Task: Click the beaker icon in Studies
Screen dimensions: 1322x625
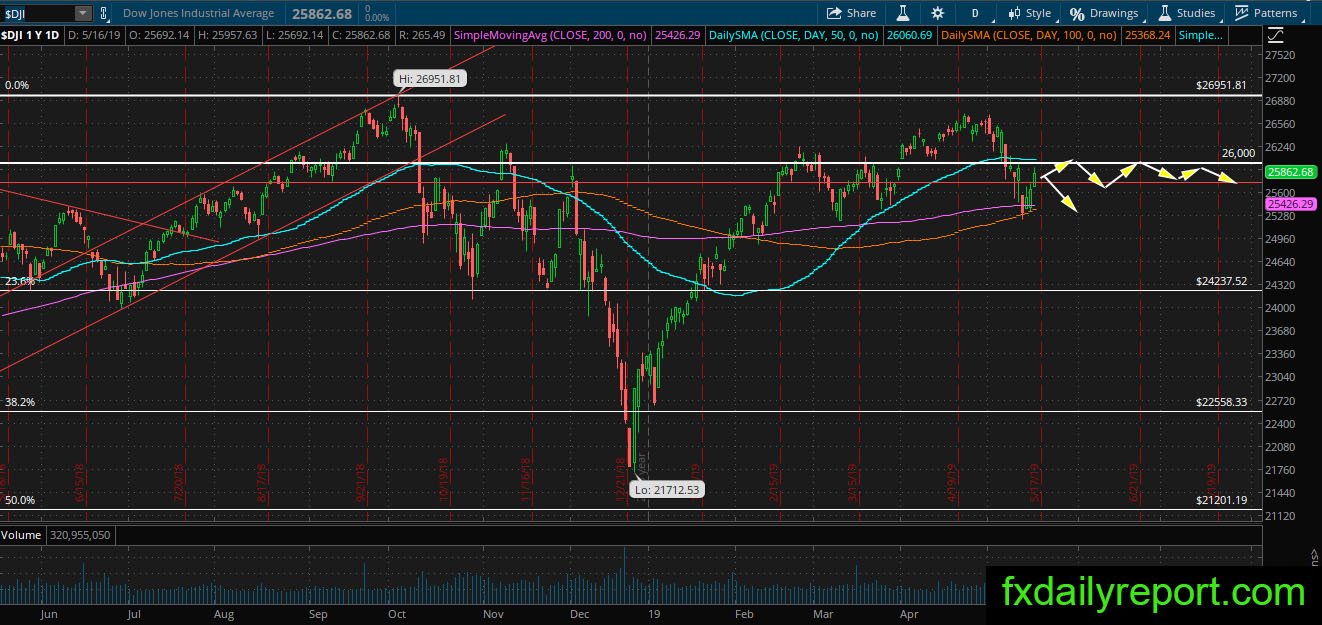Action: [1165, 13]
